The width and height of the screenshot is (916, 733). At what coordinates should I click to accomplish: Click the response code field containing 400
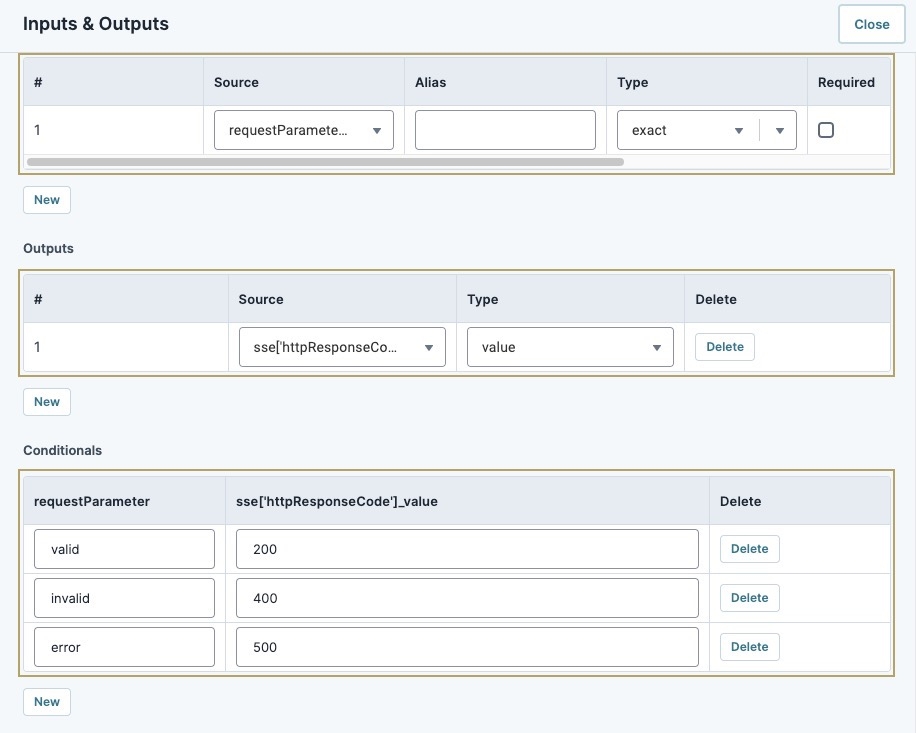coord(467,598)
